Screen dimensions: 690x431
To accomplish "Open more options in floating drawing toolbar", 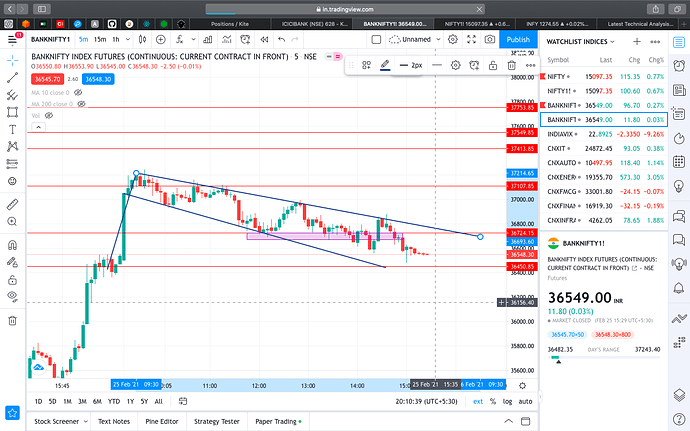I will pos(530,65).
